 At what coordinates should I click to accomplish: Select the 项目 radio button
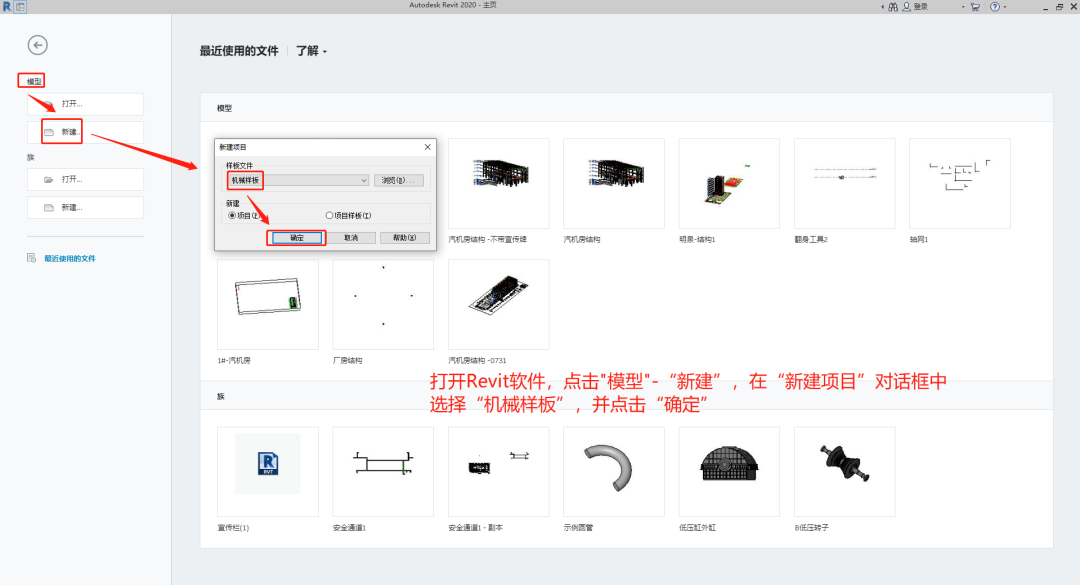(x=232, y=216)
